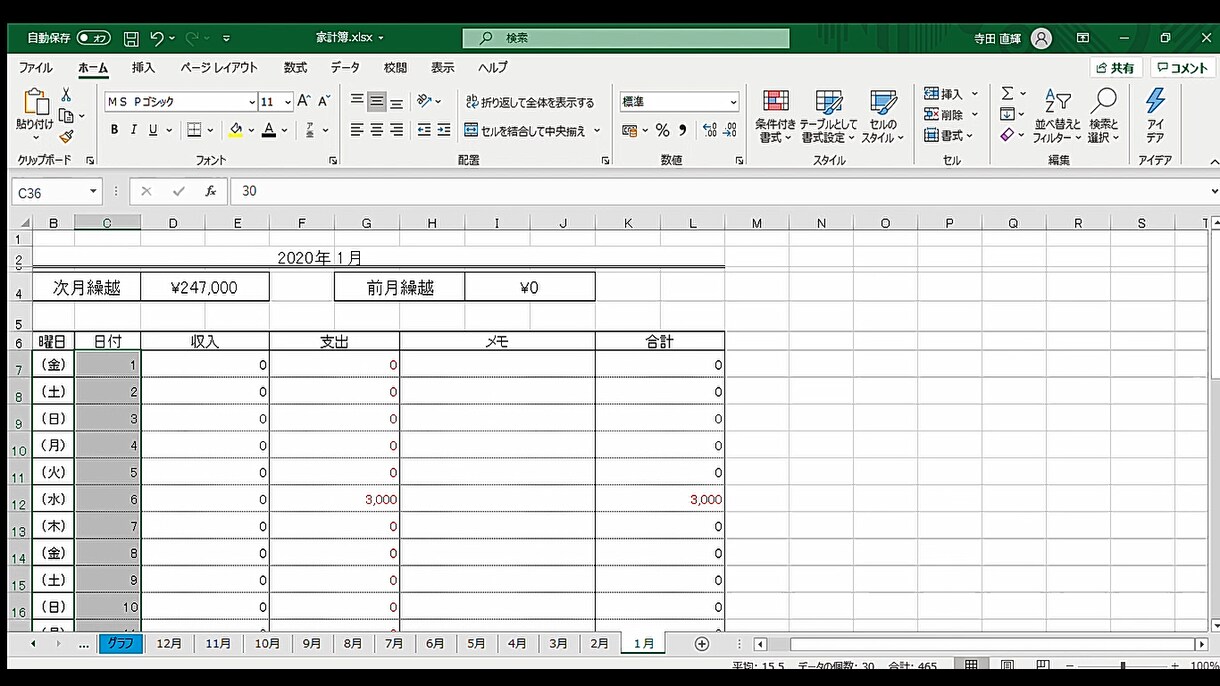The image size is (1220, 686).
Task: Toggle 折り返して全体を表示する wrap text
Action: point(530,102)
